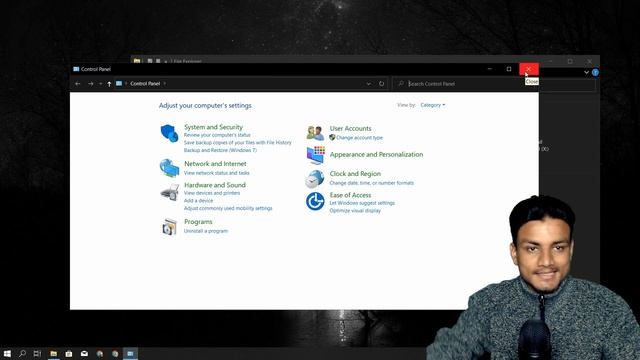
Task: Minimize the Control Panel window
Action: coord(490,69)
